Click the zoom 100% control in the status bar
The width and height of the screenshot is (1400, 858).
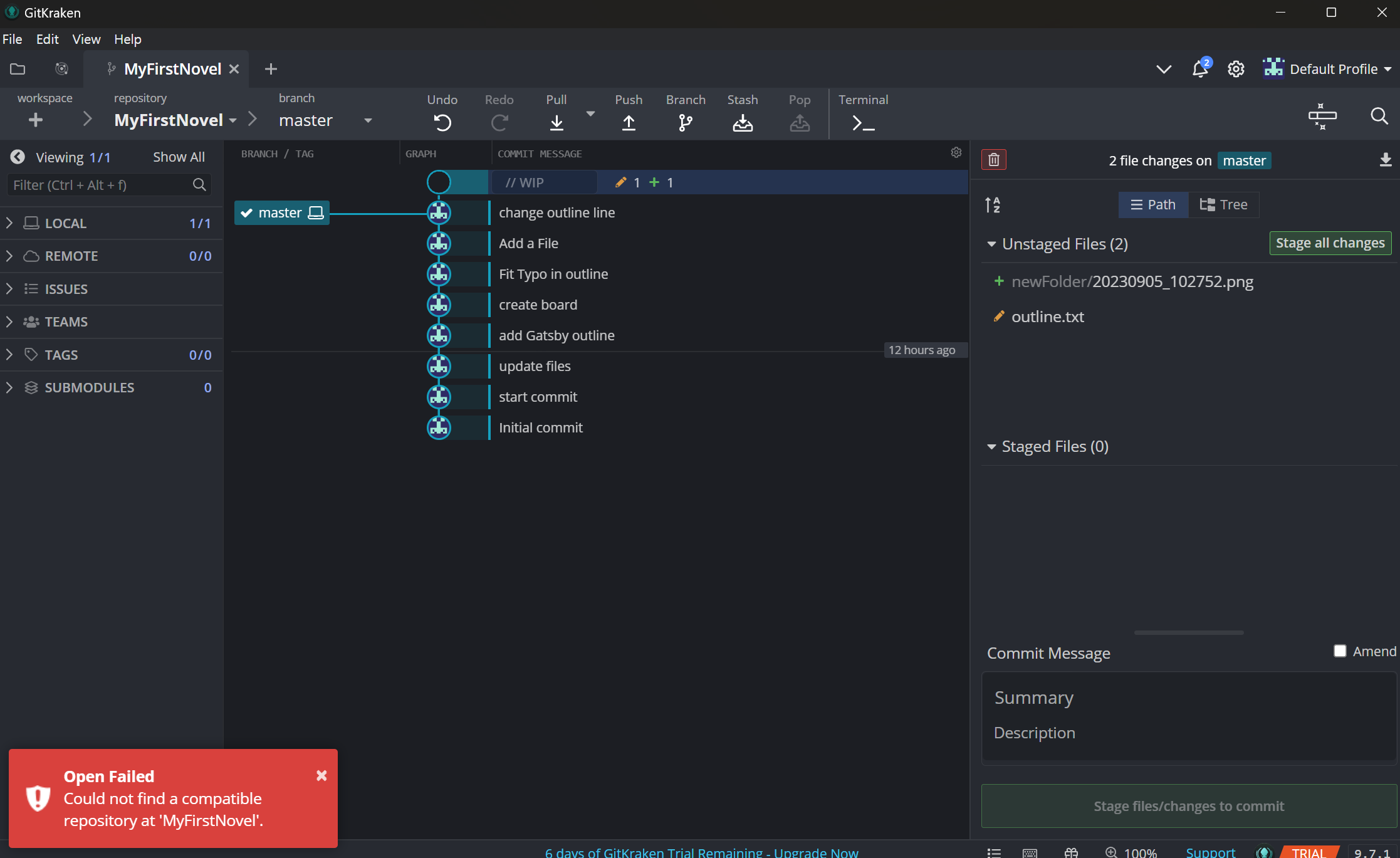[1131, 852]
